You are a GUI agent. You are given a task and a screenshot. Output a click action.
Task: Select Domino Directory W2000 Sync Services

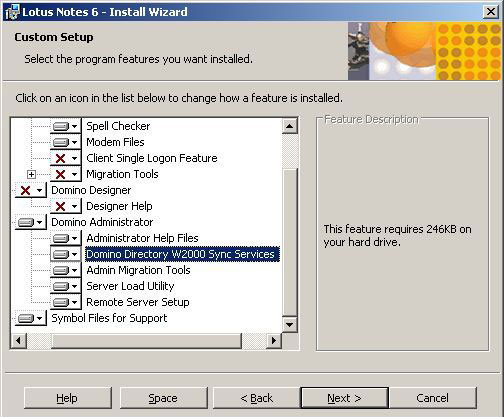(x=182, y=254)
